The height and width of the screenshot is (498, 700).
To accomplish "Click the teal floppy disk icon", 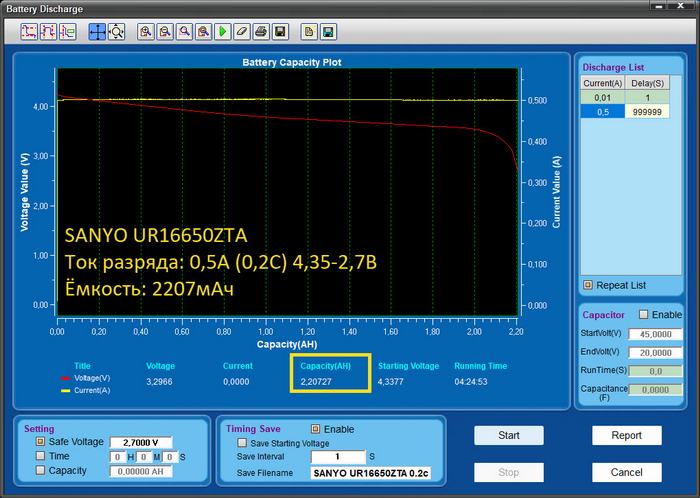I will coord(327,32).
